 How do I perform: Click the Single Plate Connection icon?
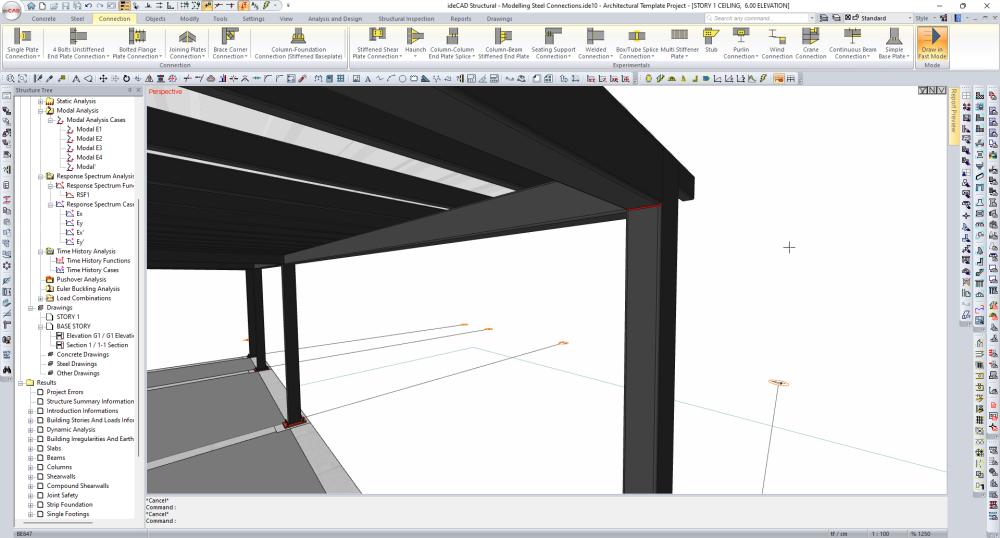[x=22, y=36]
